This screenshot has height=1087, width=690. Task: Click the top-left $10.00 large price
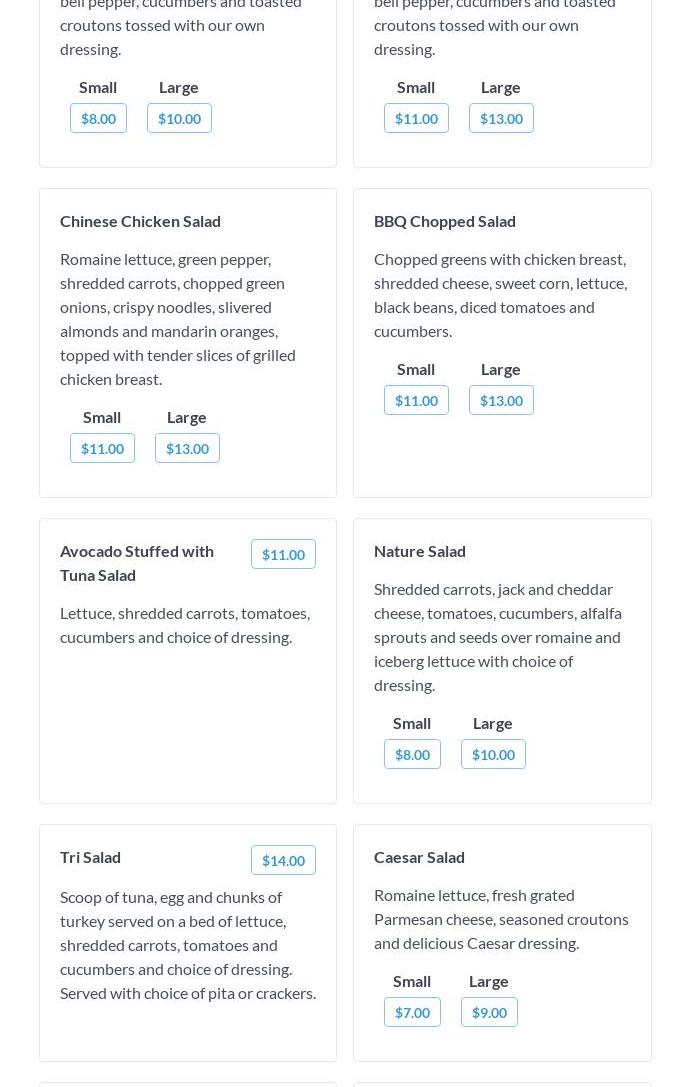click(x=179, y=118)
